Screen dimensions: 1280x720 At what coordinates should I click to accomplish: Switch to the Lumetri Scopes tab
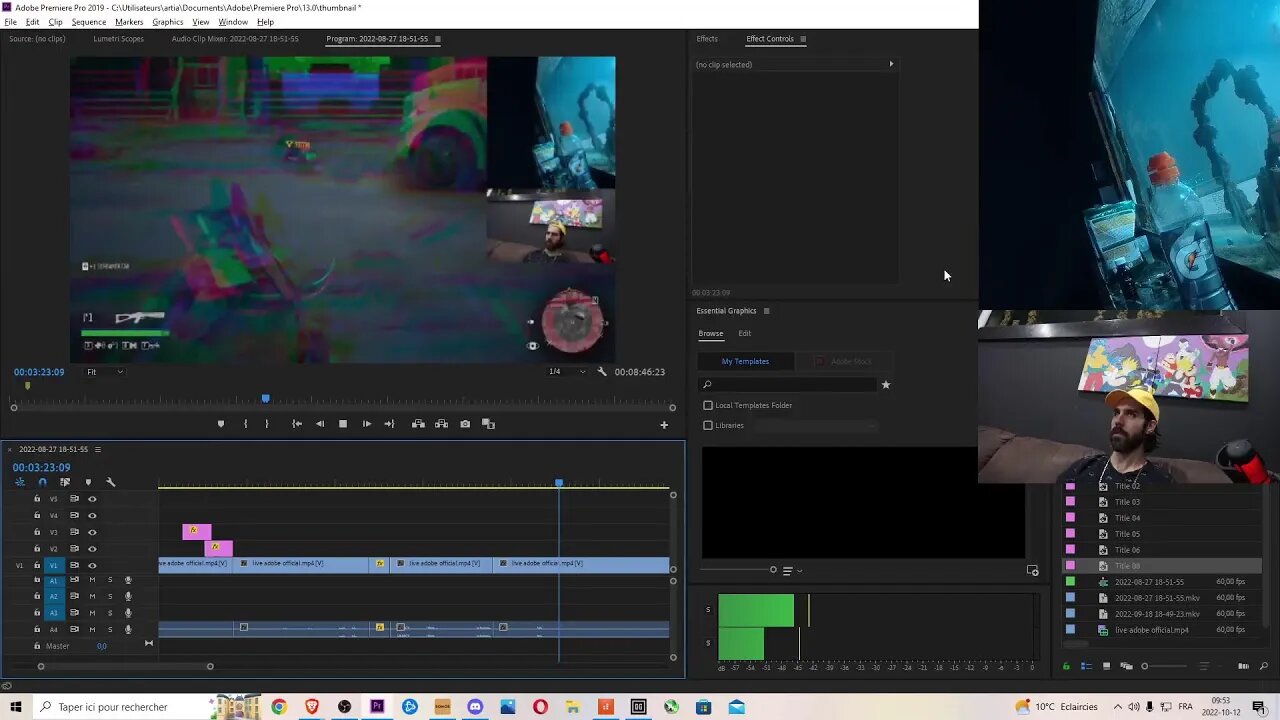(119, 39)
